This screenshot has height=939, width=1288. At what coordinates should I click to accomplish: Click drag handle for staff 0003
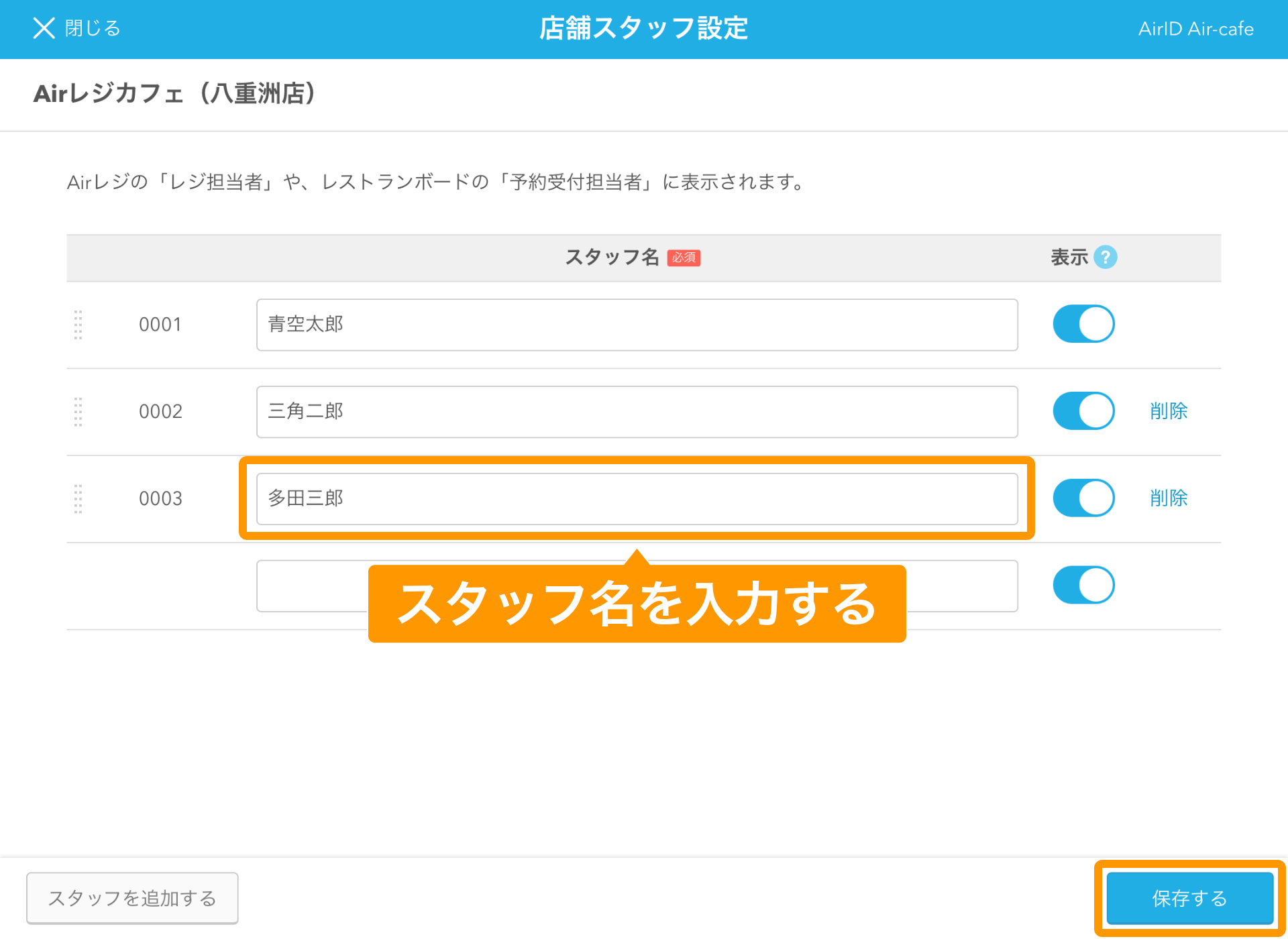(78, 498)
